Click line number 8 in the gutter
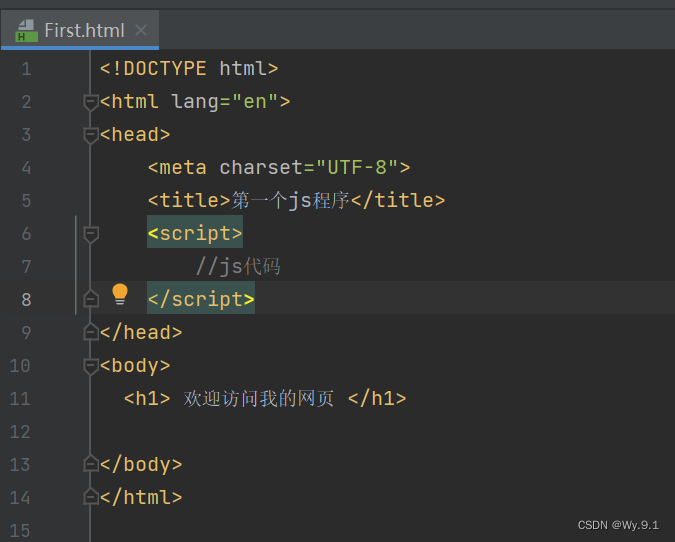The image size is (675, 542). (26, 300)
